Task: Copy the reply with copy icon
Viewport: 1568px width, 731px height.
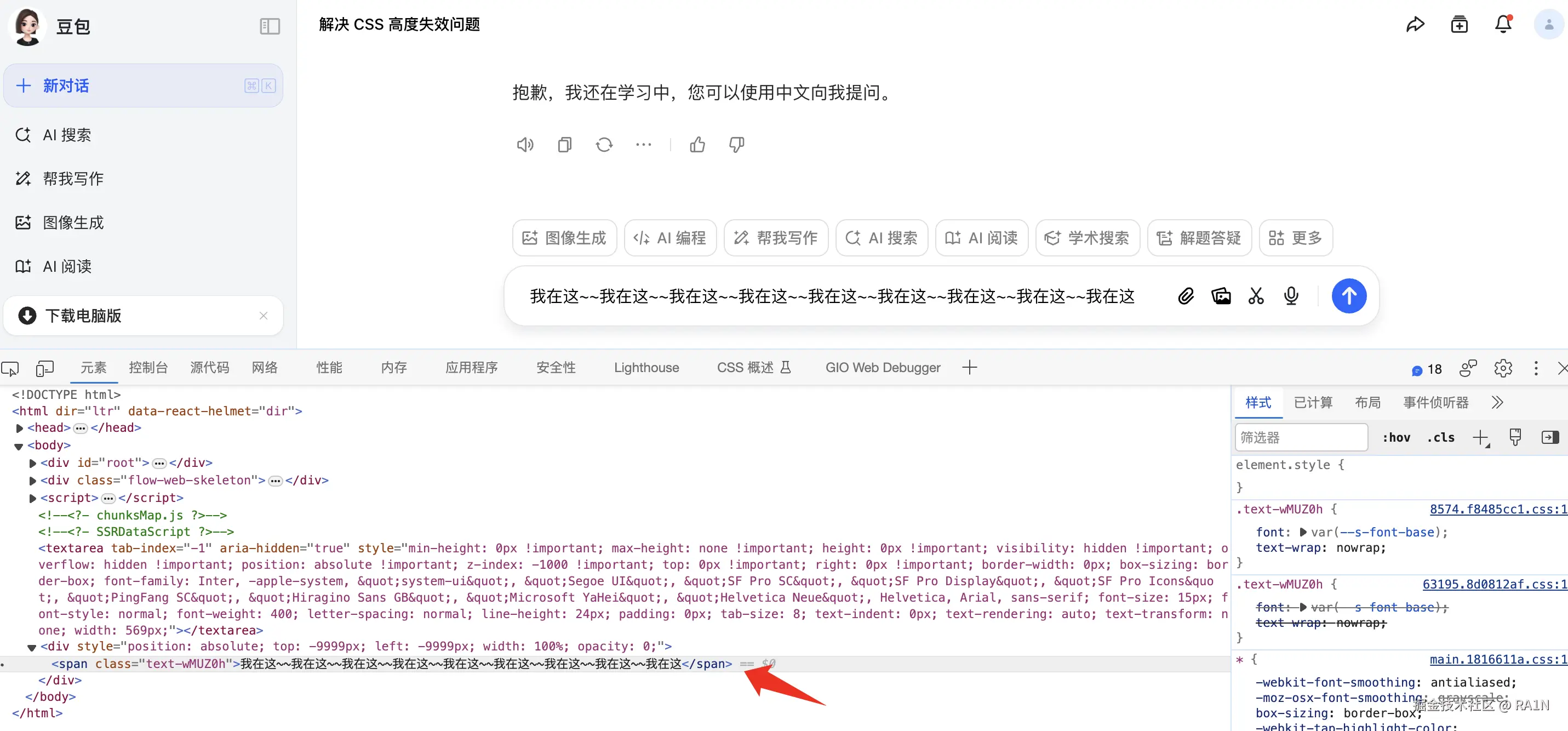Action: pos(564,145)
